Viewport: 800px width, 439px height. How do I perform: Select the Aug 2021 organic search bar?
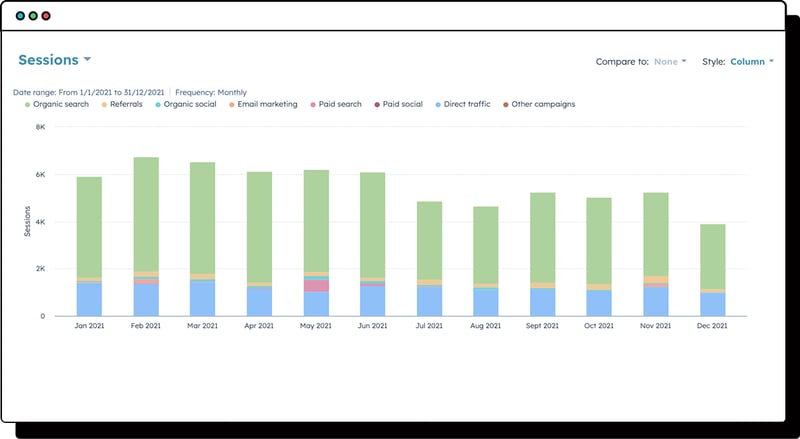(x=486, y=246)
